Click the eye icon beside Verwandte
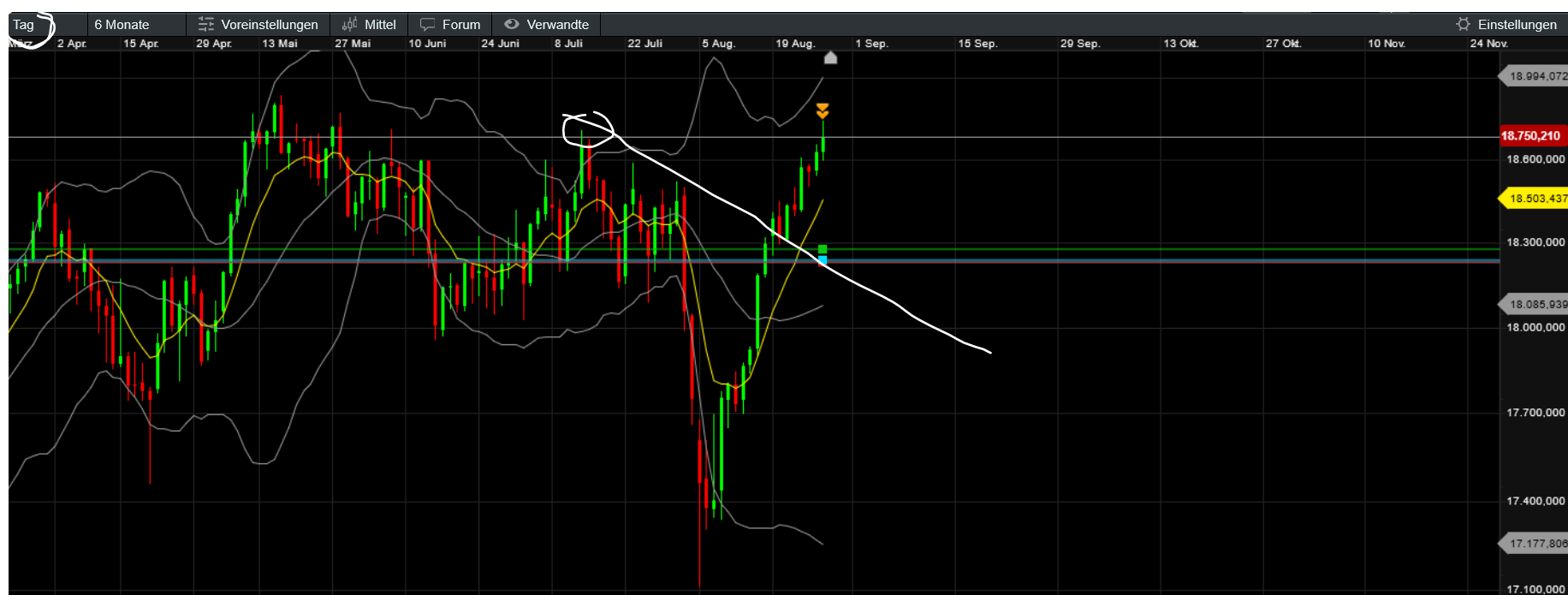 click(x=512, y=24)
